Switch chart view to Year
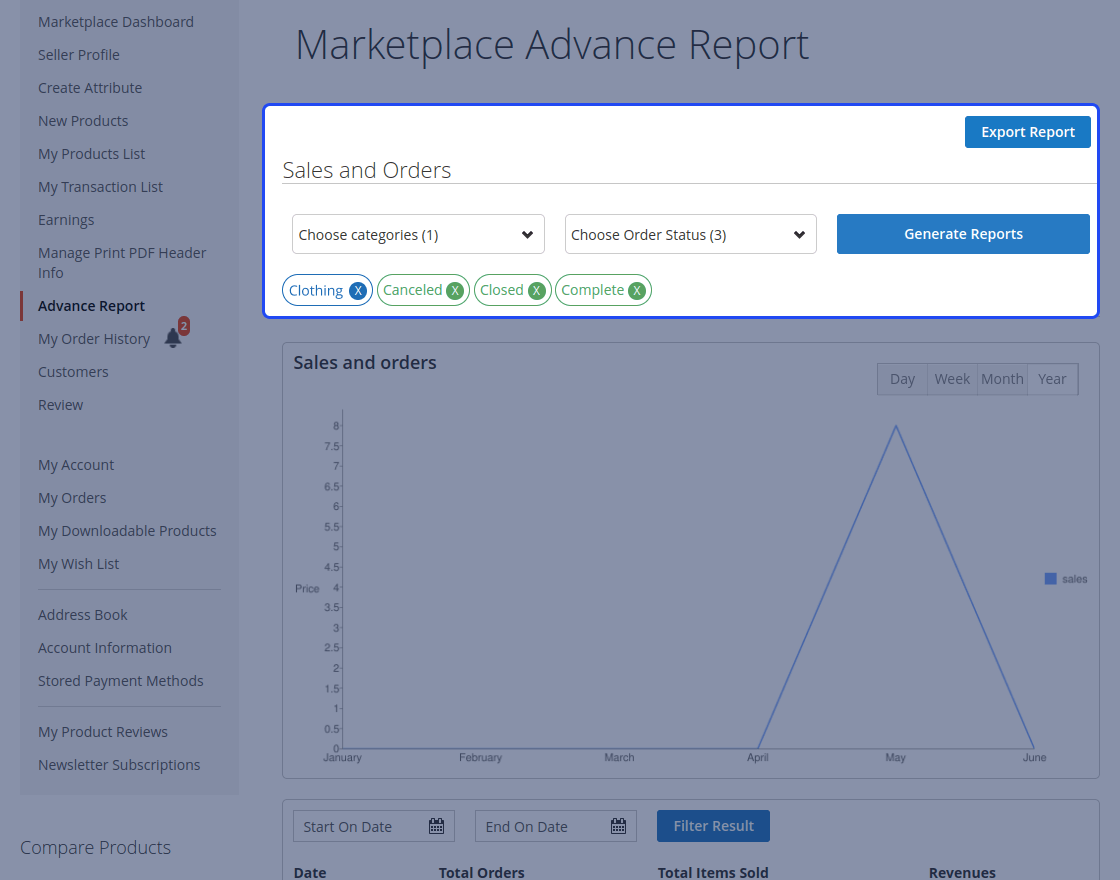Screen dimensions: 1120x880 coord(1052,379)
